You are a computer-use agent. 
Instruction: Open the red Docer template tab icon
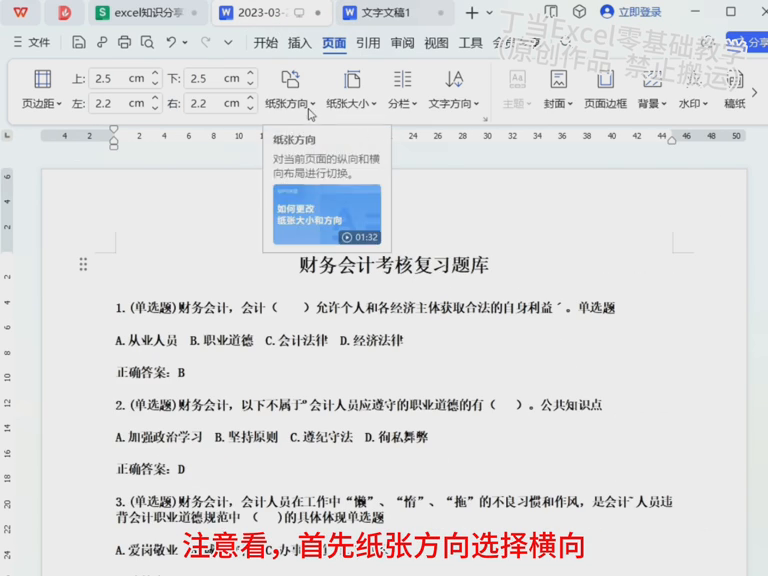click(x=64, y=12)
